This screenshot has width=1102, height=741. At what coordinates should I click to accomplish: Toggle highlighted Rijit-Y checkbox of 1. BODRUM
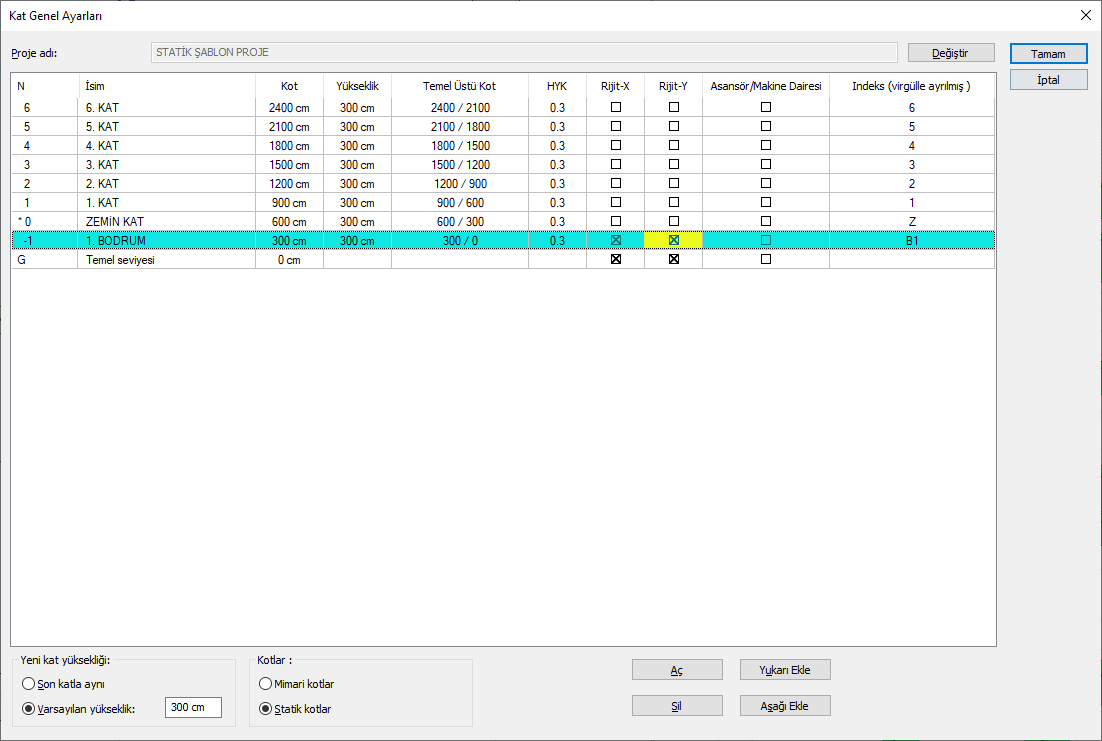tap(674, 240)
